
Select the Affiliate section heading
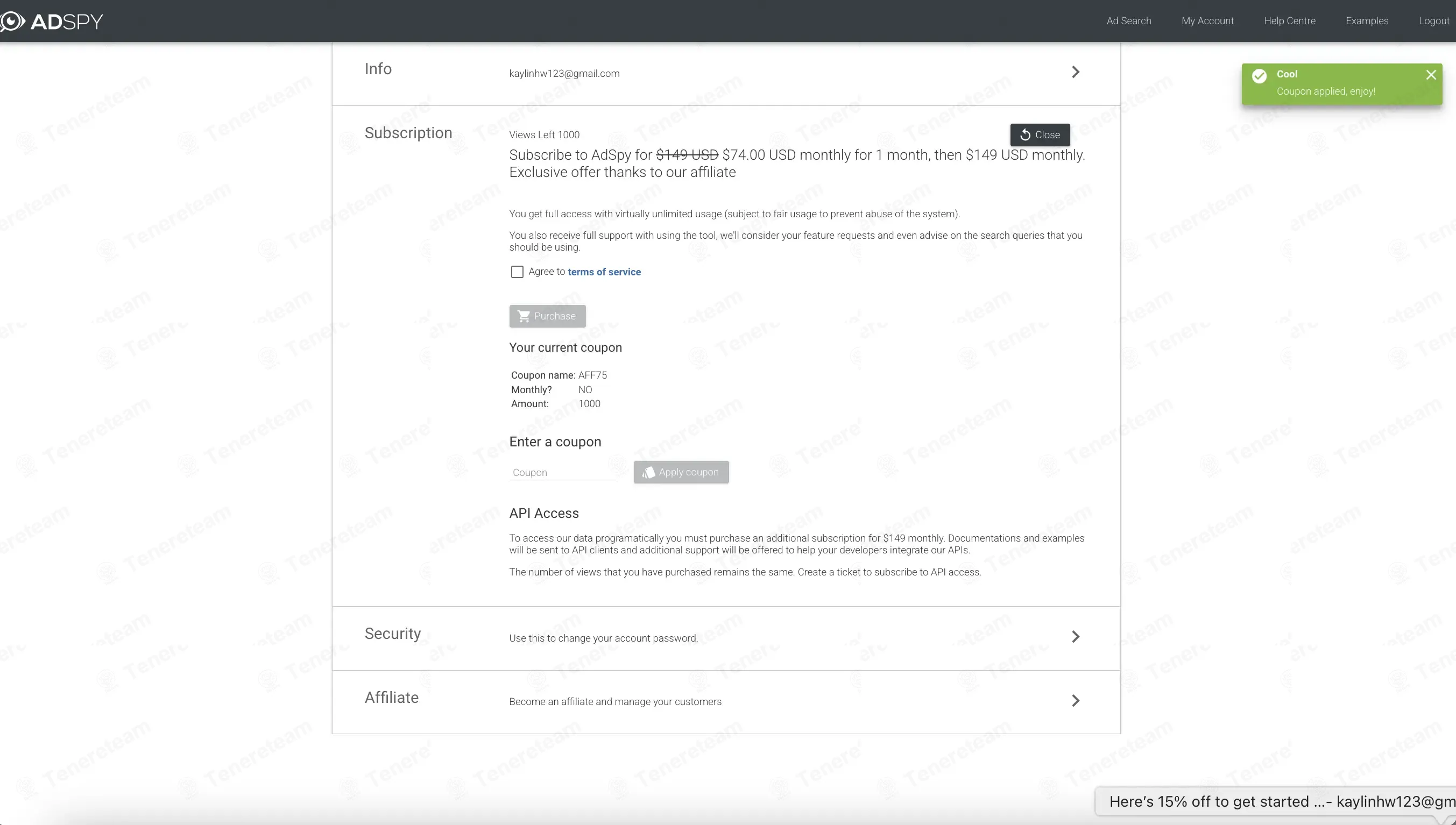(x=391, y=698)
